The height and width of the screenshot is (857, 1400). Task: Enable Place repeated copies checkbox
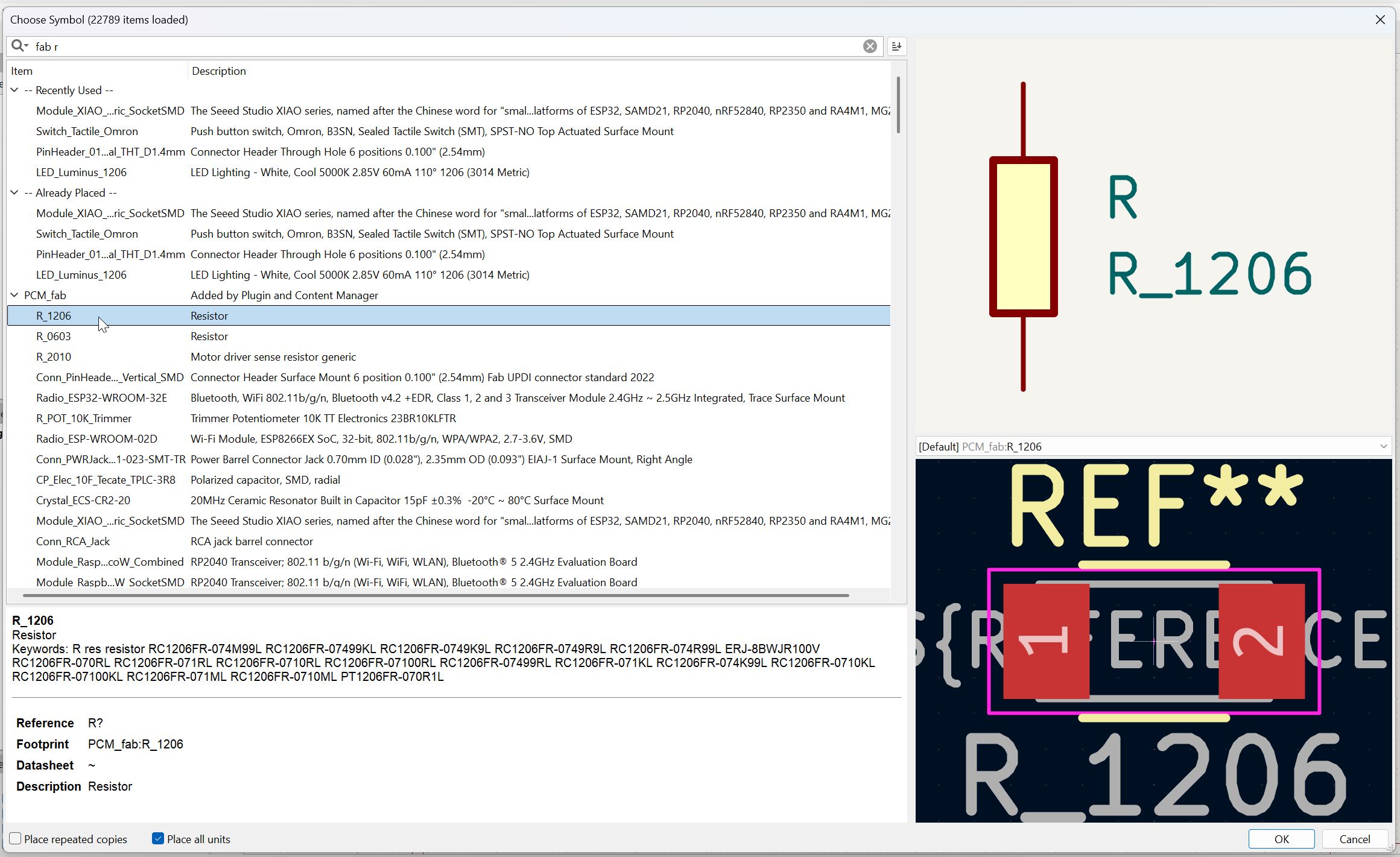16,838
